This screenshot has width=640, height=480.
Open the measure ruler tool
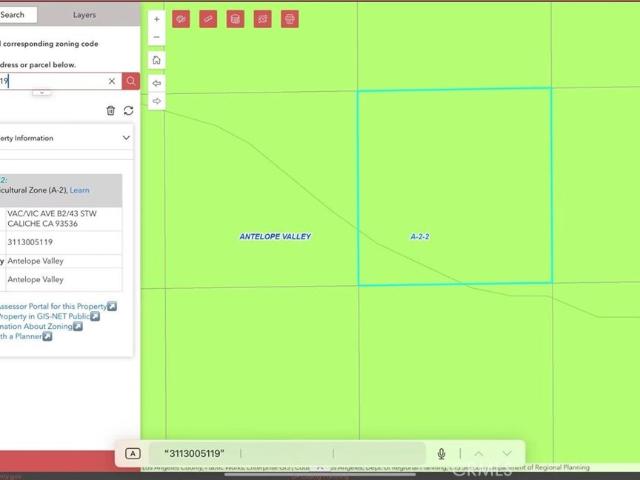208,19
